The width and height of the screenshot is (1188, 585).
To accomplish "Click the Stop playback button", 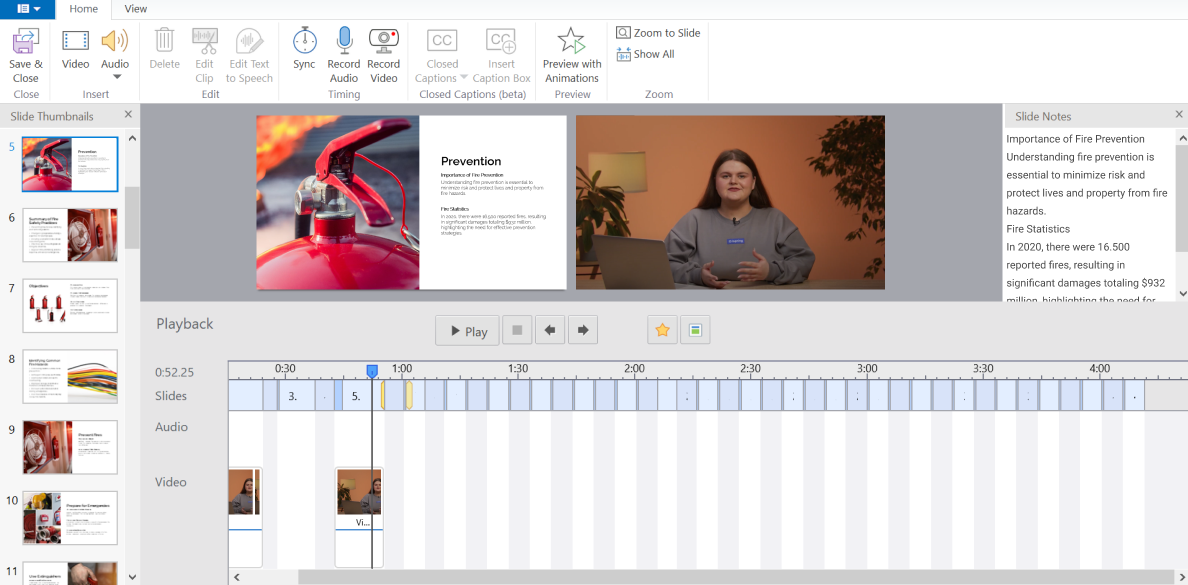I will [x=517, y=330].
